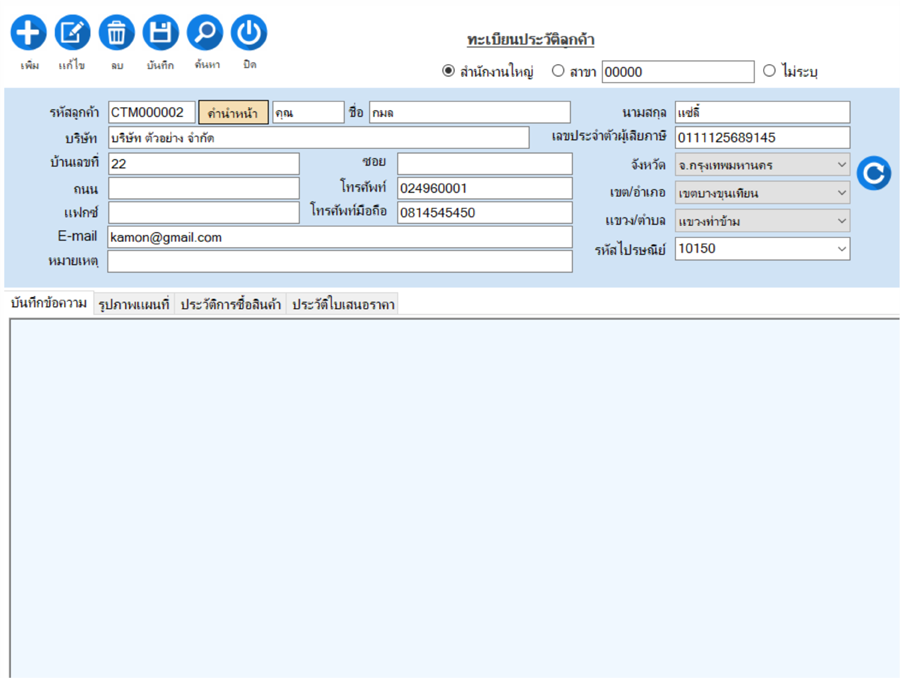This screenshot has width=900, height=678.
Task: Switch to the ประวัติใบเสนอราคา tab
Action: coord(342,305)
